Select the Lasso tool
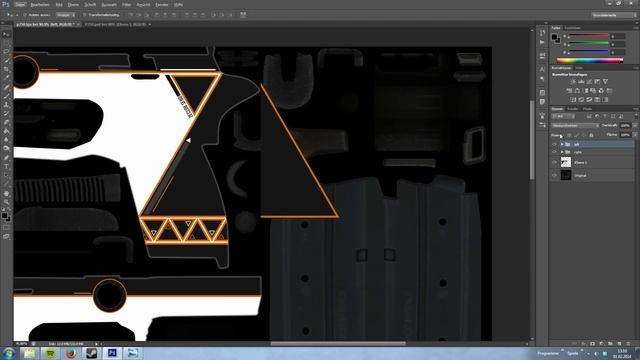Screen dimensions: 640x360 point(6,51)
